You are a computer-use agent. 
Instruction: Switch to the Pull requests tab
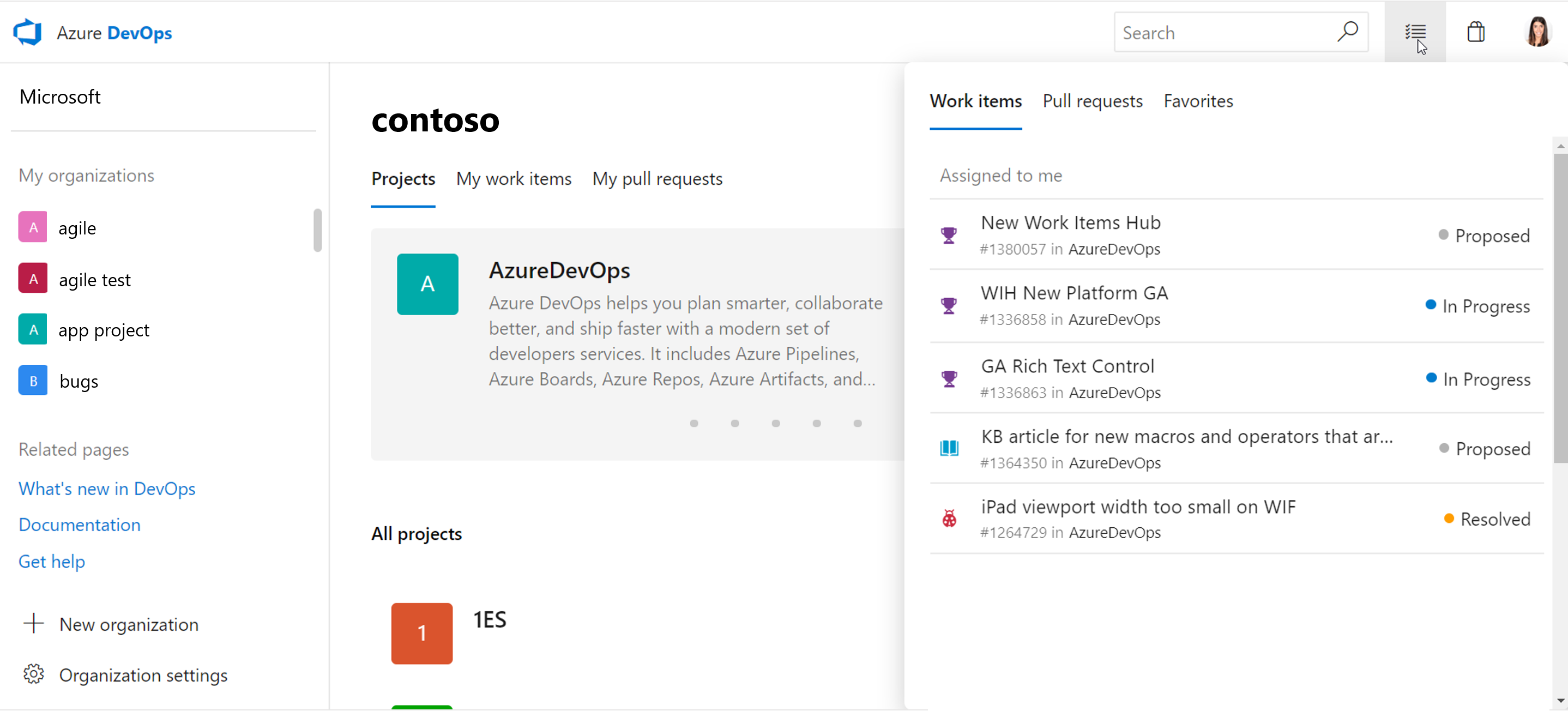(1093, 101)
